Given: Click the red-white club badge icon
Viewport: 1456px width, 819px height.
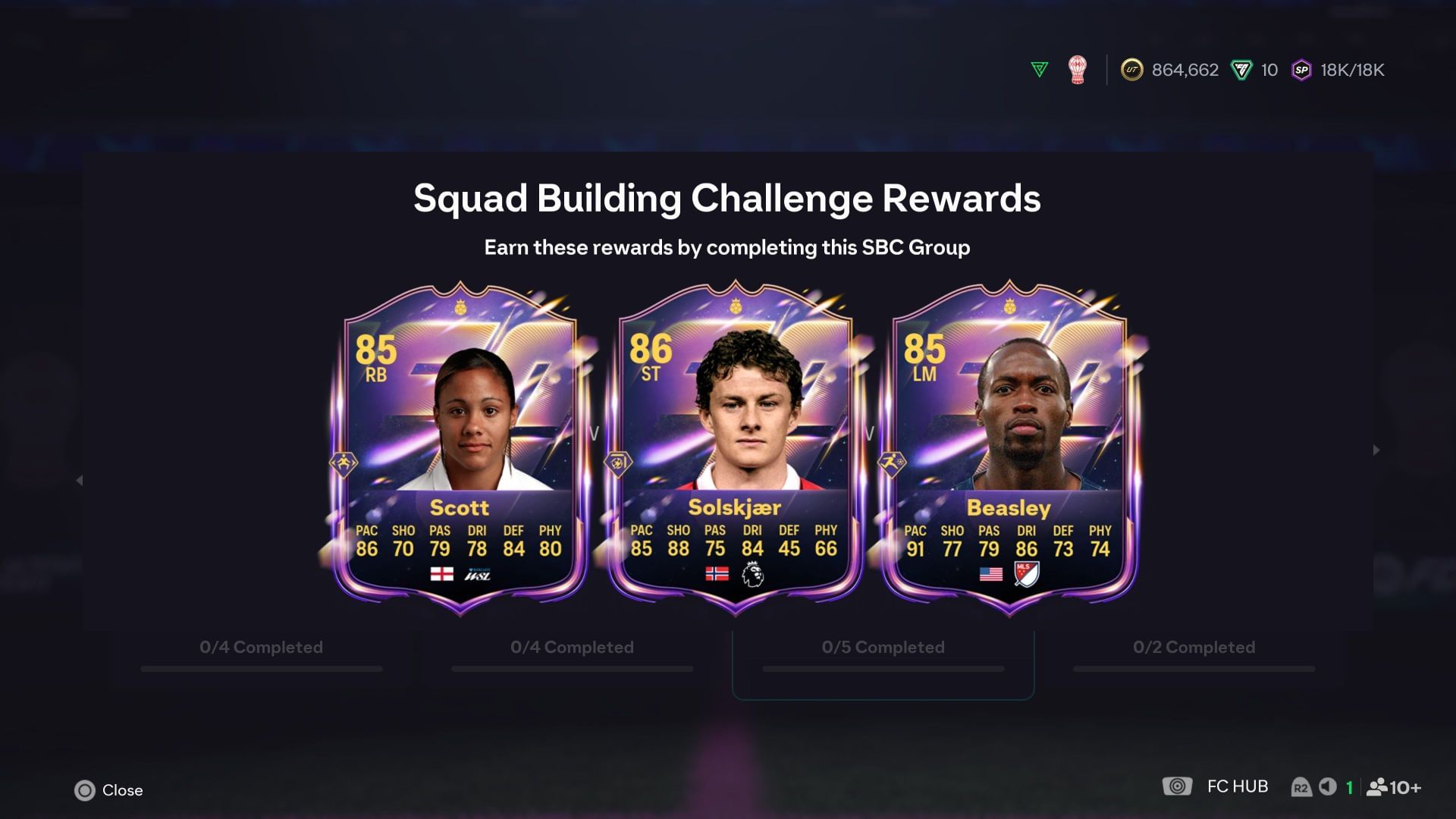Looking at the screenshot, I should point(1078,70).
